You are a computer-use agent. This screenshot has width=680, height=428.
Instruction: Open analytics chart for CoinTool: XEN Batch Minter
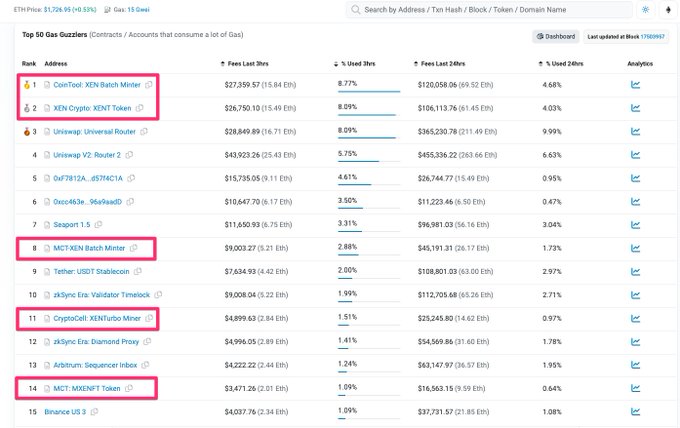635,85
